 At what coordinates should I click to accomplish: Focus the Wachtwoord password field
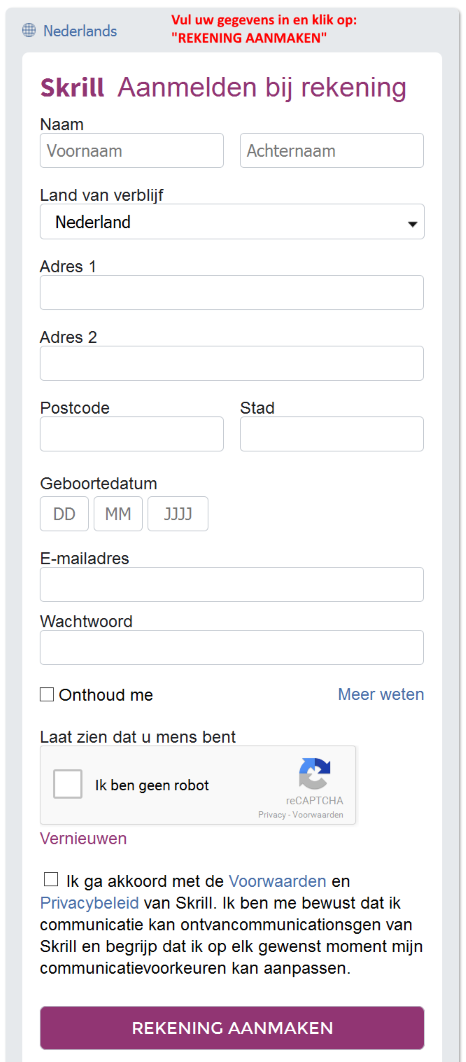point(232,647)
